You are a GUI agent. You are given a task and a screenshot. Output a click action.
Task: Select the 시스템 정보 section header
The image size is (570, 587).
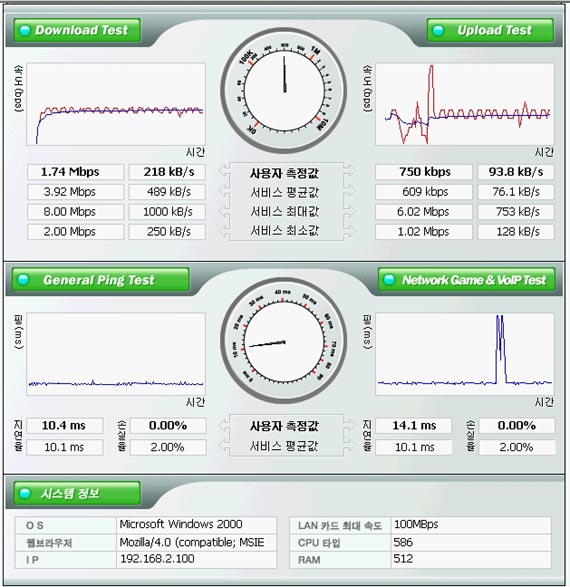77,493
